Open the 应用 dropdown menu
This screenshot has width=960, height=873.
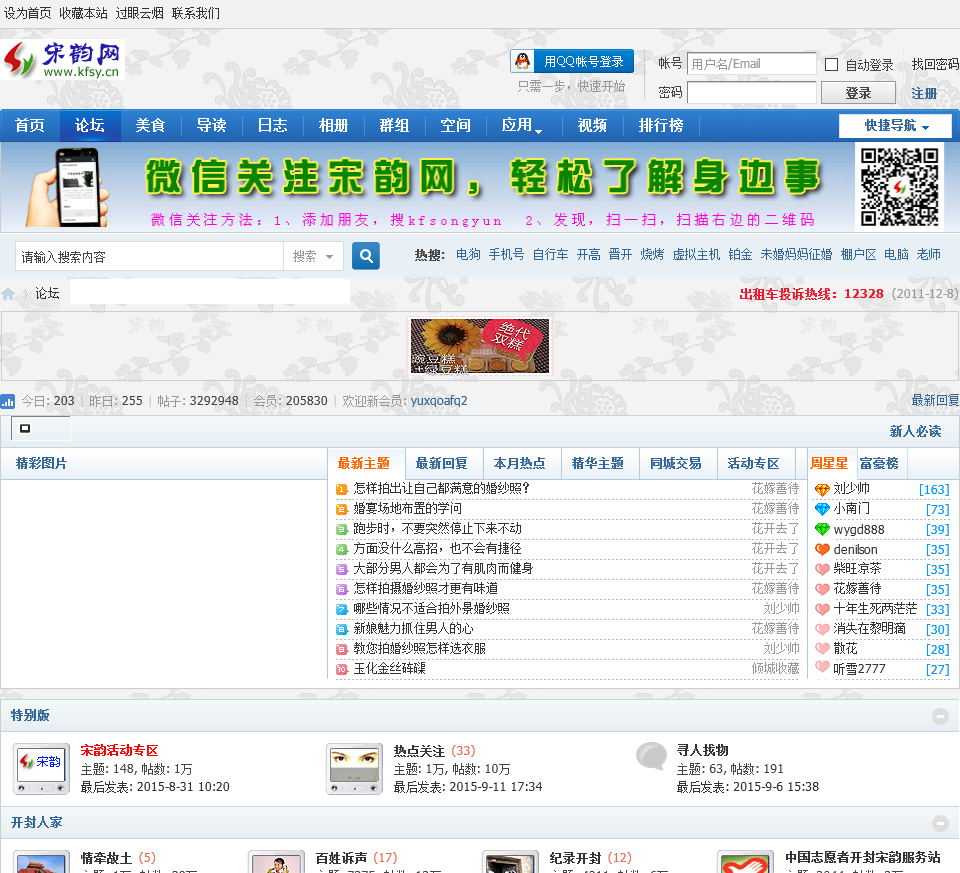(x=521, y=126)
